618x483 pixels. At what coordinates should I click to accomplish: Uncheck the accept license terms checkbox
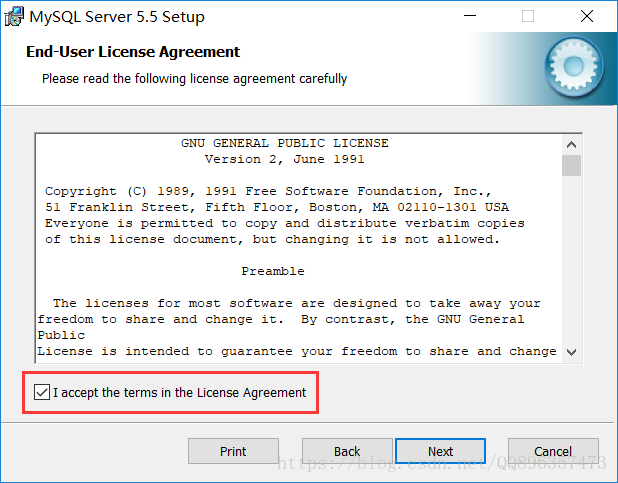click(42, 392)
